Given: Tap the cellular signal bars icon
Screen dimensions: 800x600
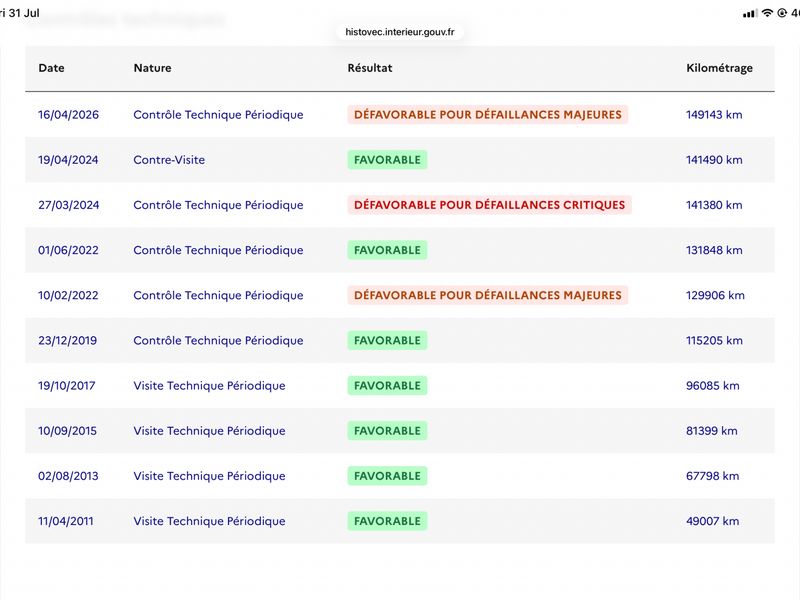Looking at the screenshot, I should 750,14.
